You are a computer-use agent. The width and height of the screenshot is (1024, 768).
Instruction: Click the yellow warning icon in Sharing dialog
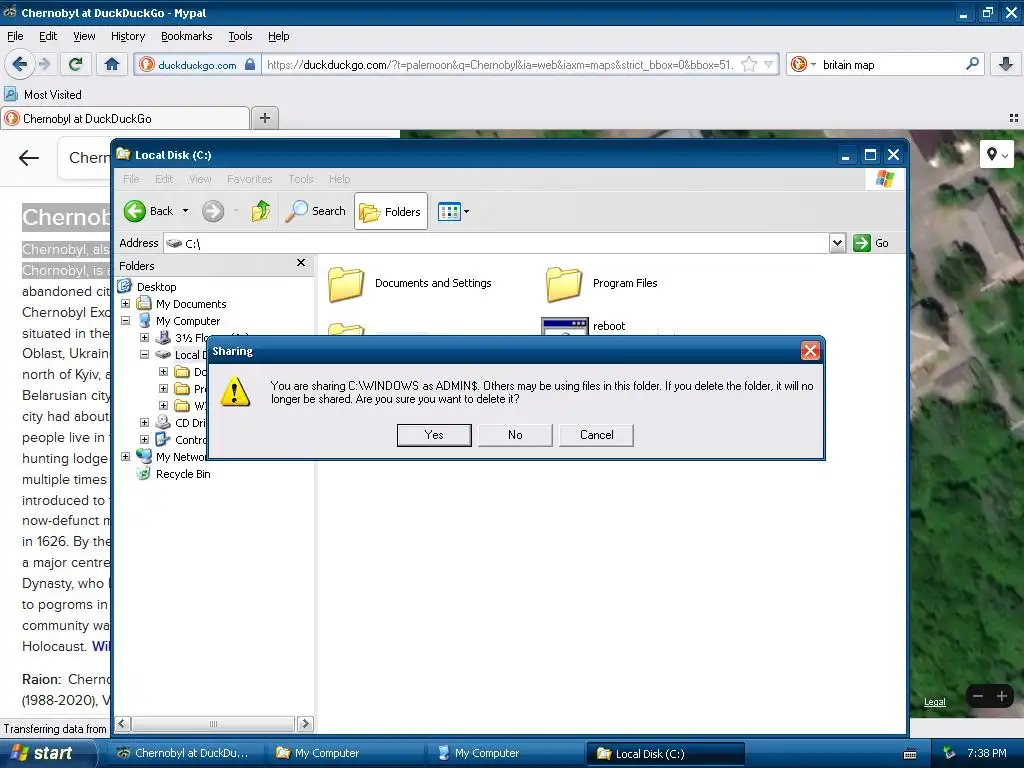coord(234,392)
